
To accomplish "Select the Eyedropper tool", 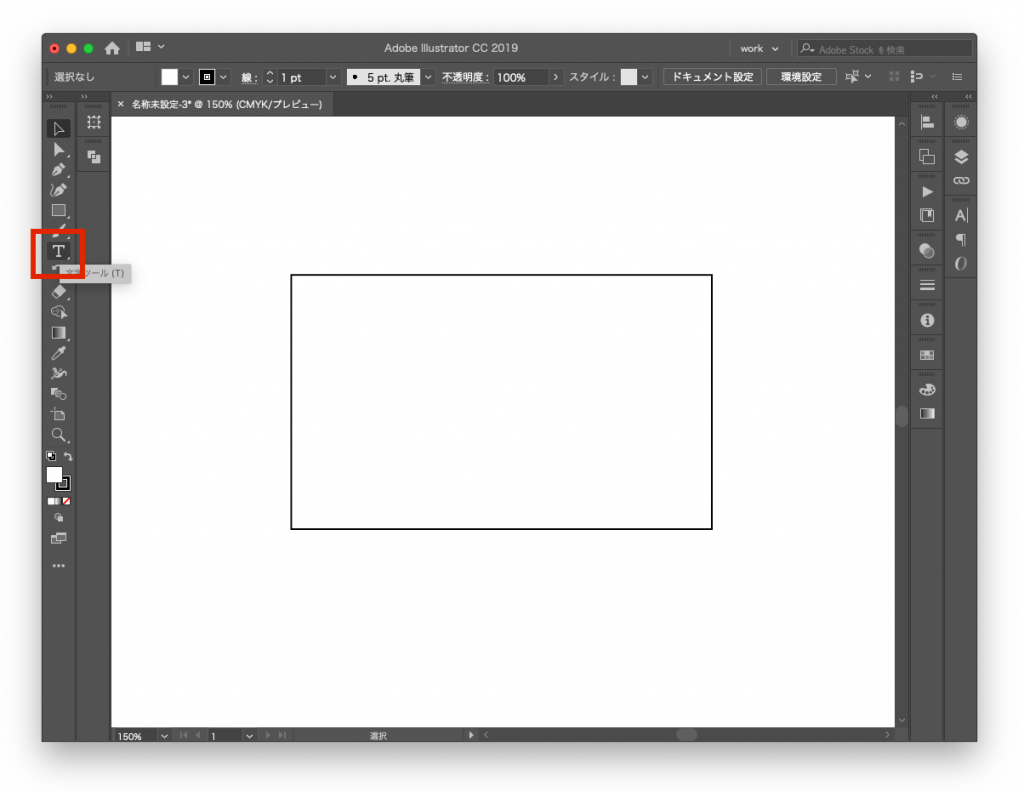I will (x=59, y=353).
